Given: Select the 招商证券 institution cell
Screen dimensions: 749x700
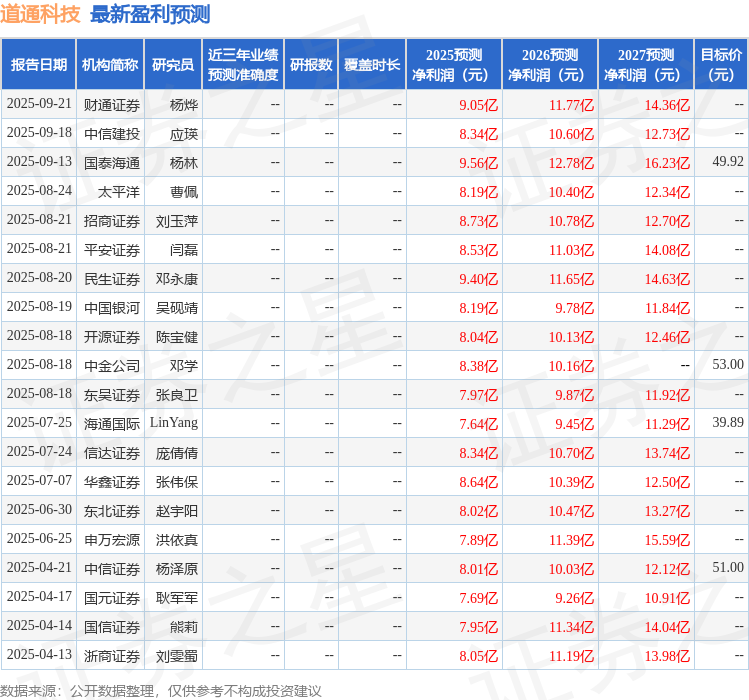Looking at the screenshot, I should point(112,221).
